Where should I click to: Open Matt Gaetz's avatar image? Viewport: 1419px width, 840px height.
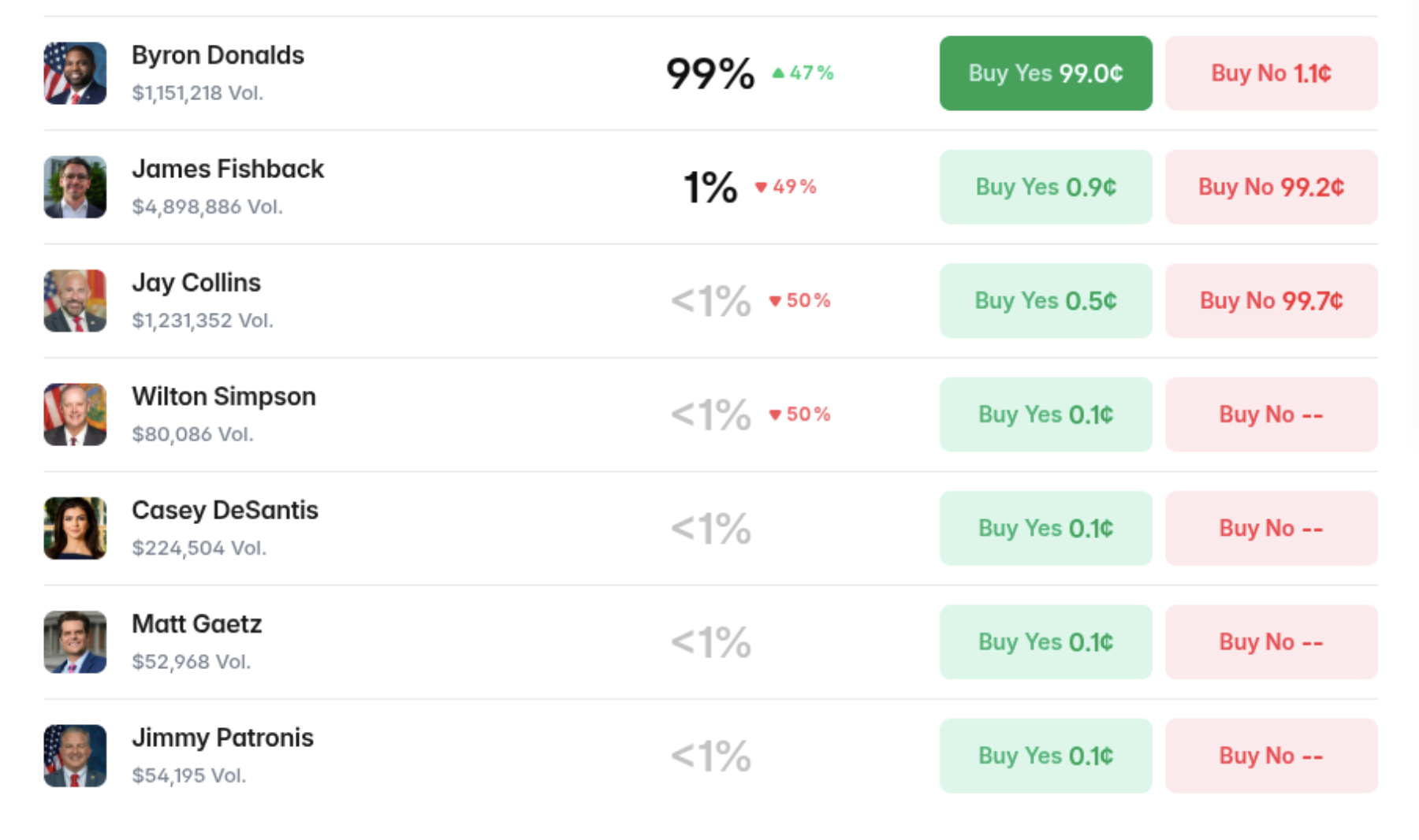click(75, 642)
